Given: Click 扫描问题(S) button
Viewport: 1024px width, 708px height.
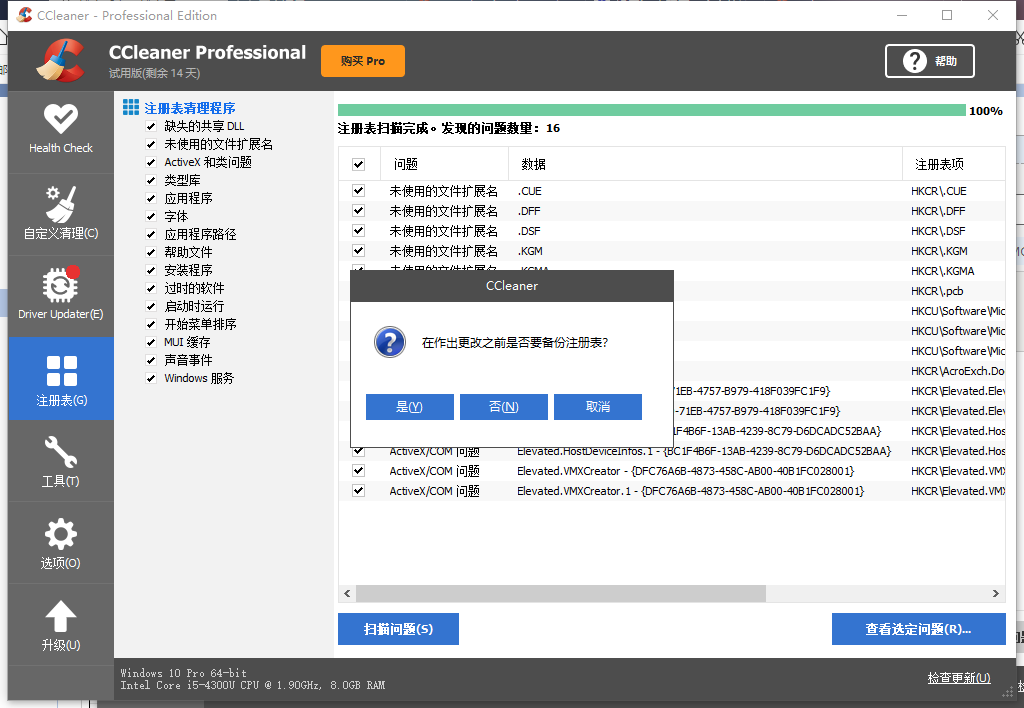Looking at the screenshot, I should point(398,629).
